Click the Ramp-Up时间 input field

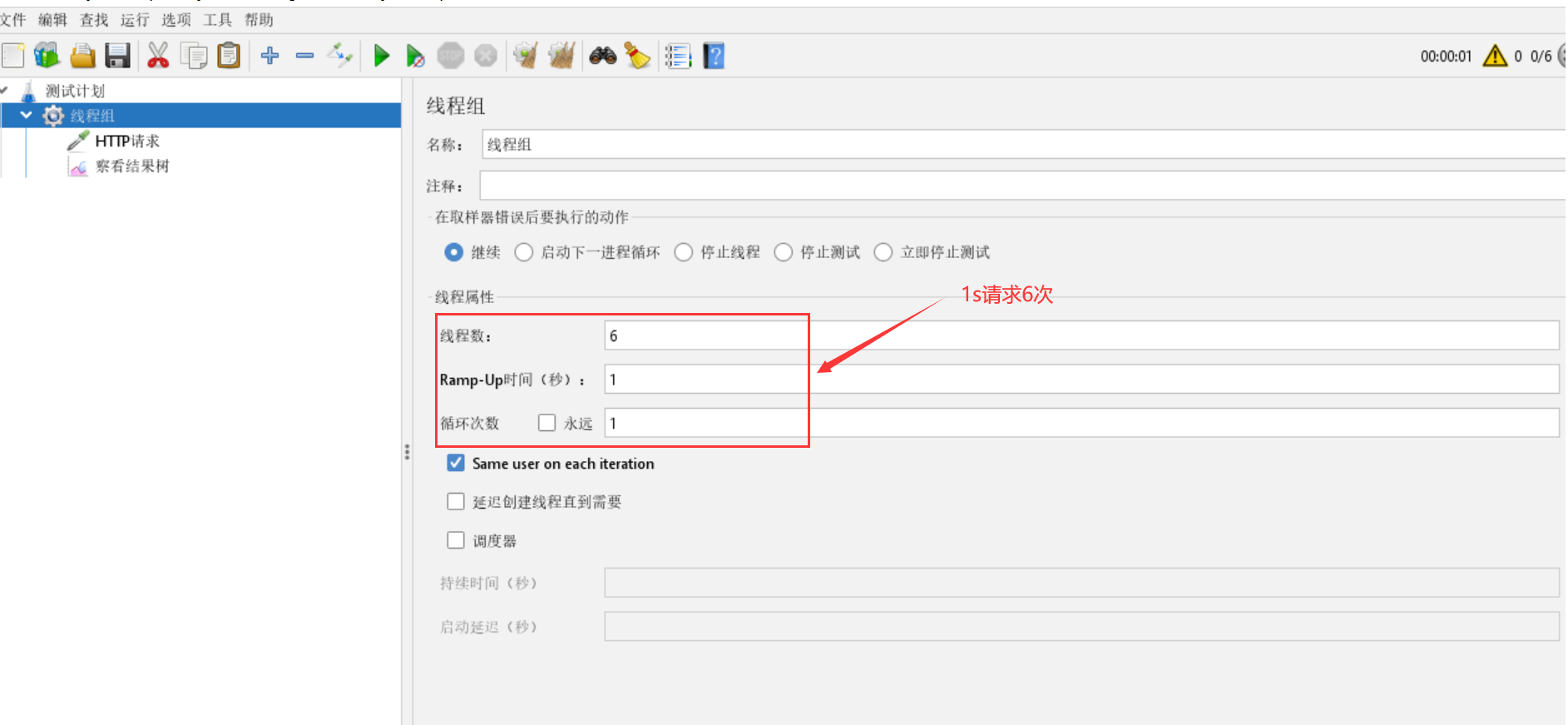[x=1081, y=380]
